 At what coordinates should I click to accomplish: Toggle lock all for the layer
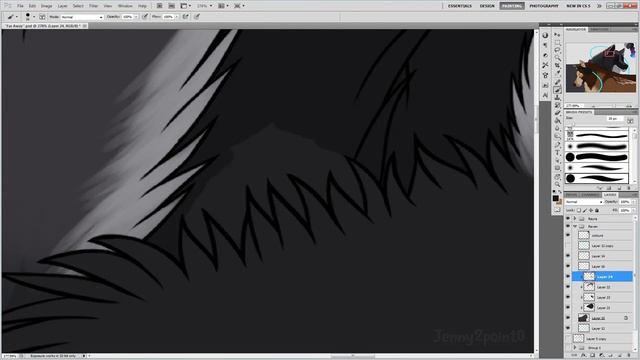(x=597, y=211)
